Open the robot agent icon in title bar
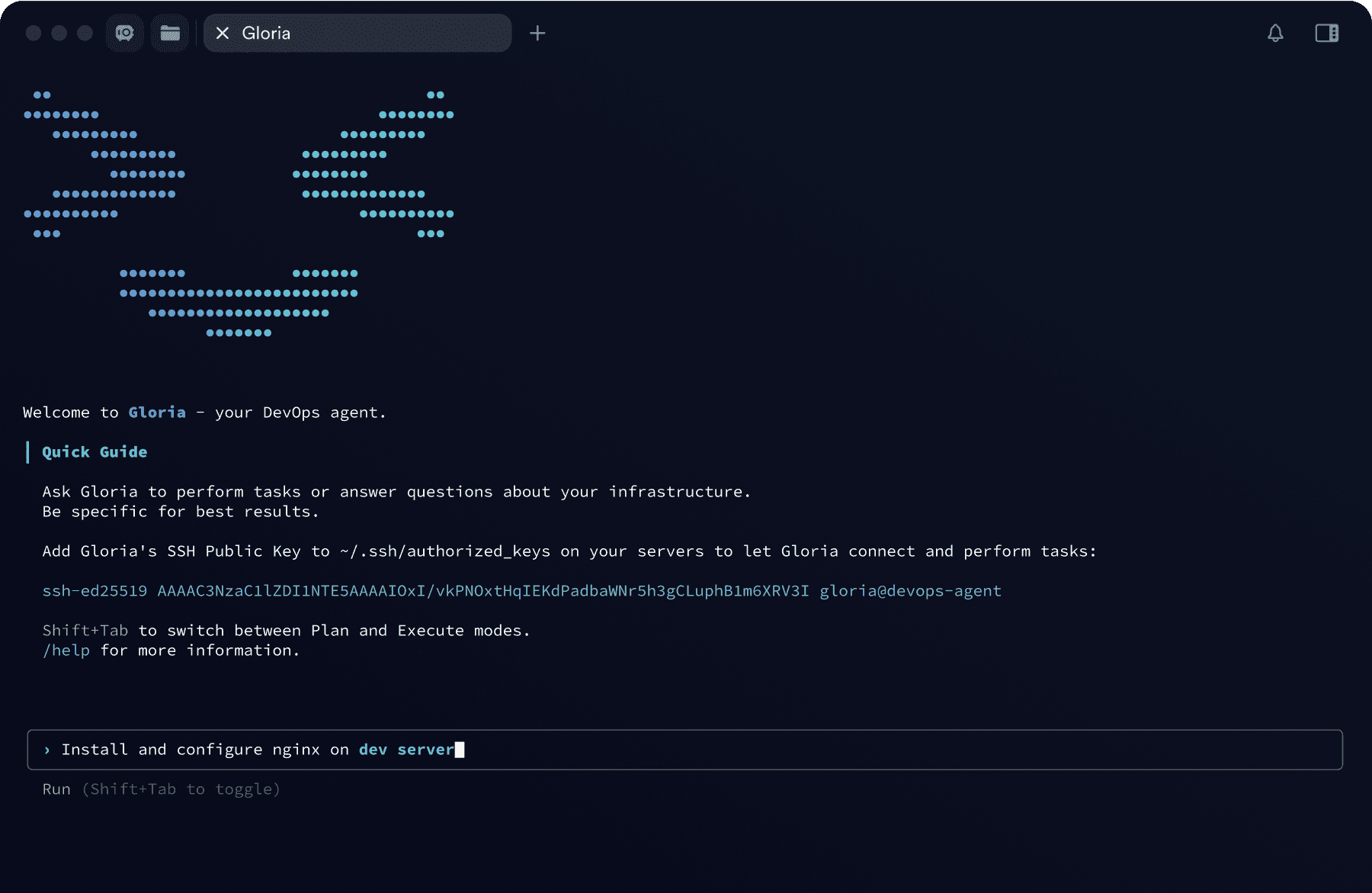The width and height of the screenshot is (1372, 893). pyautogui.click(x=124, y=33)
